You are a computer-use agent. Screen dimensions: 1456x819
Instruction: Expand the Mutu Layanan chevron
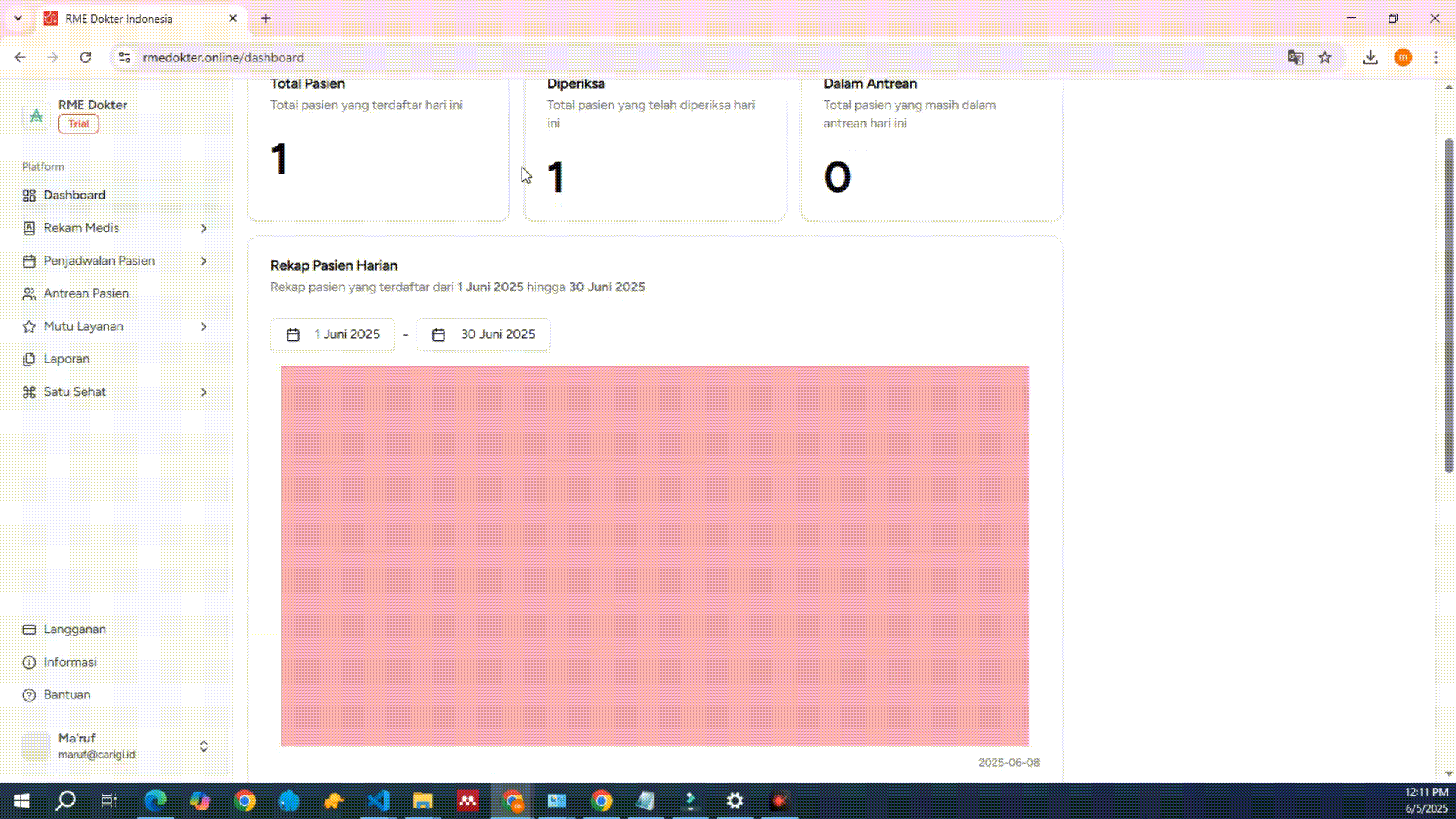point(203,326)
